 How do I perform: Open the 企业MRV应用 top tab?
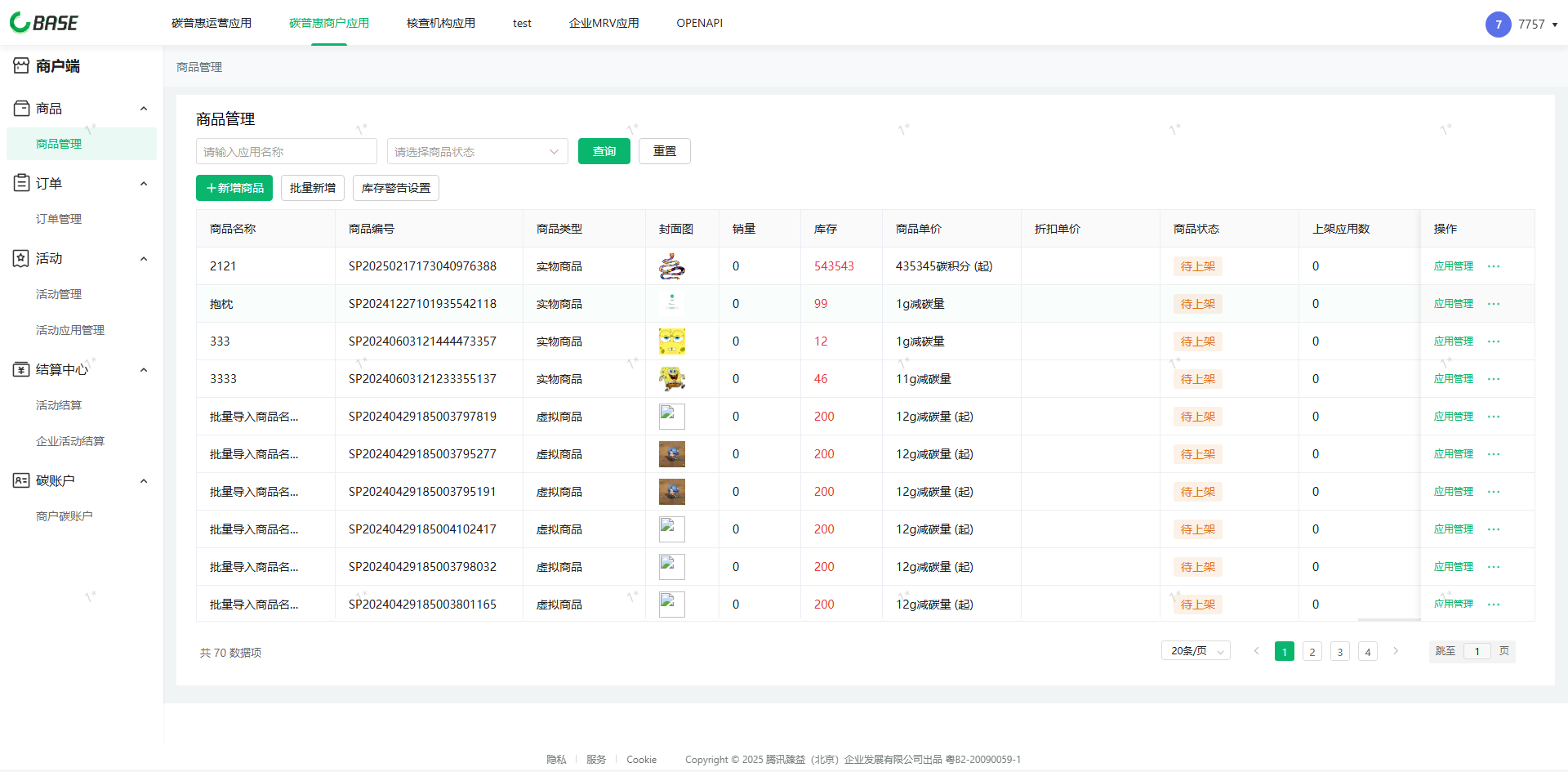(x=604, y=23)
